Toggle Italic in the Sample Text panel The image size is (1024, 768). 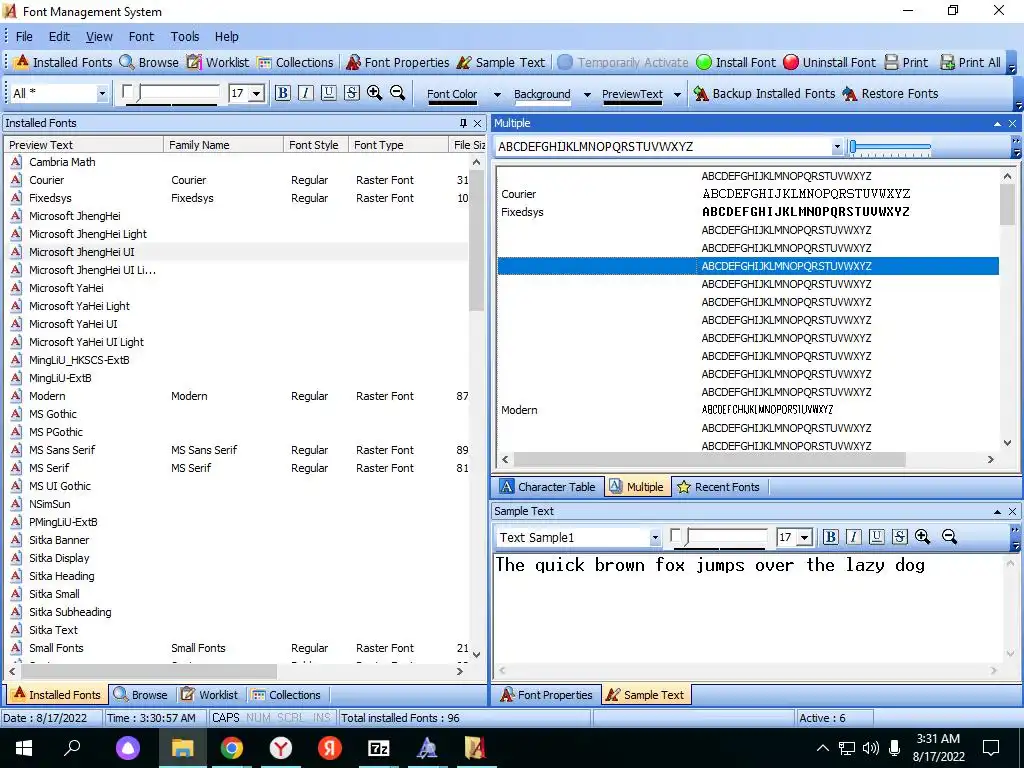pos(854,537)
